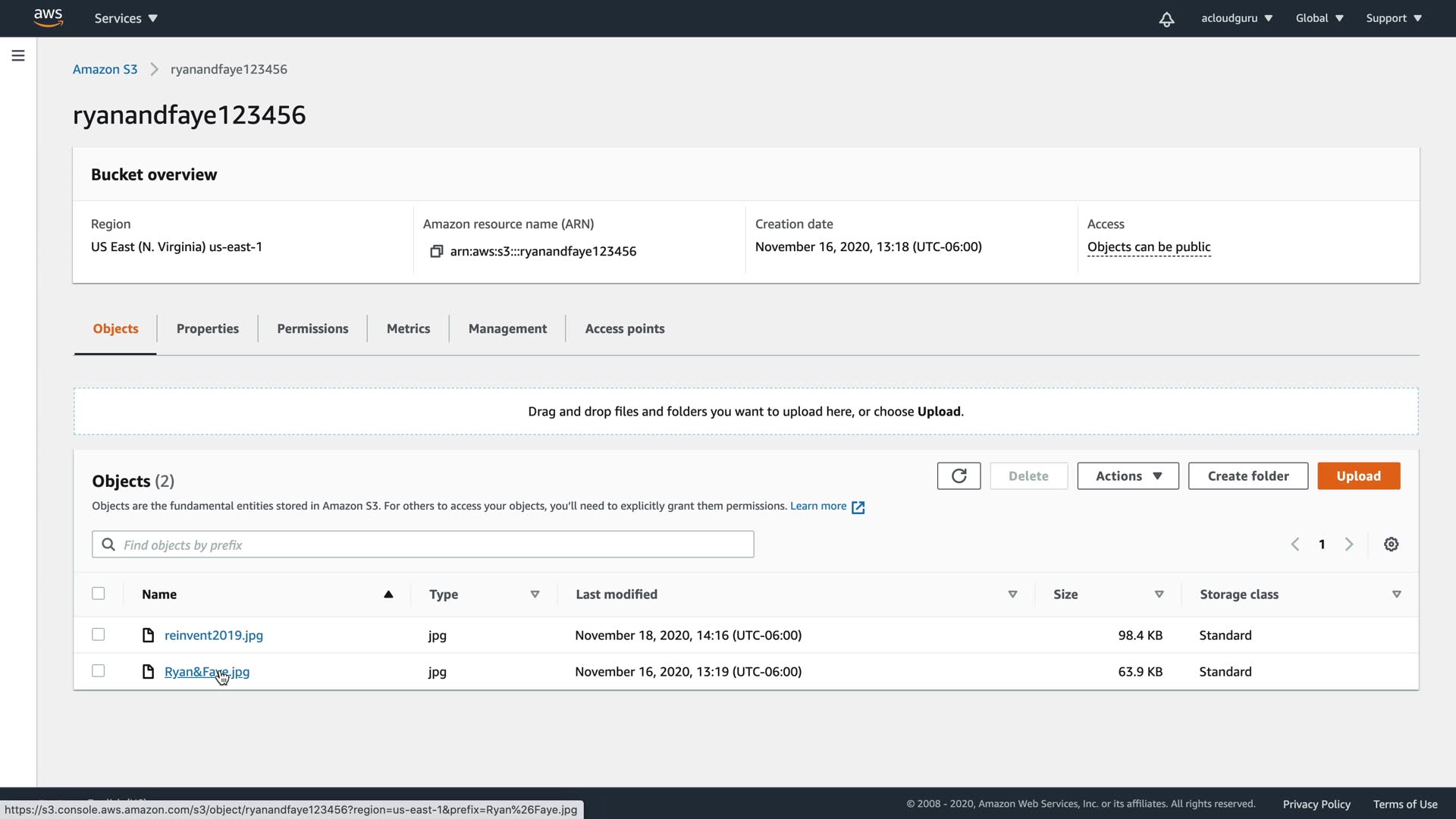Screen dimensions: 1456x819
Task: Expand the Services dropdown menu
Action: coord(126,18)
